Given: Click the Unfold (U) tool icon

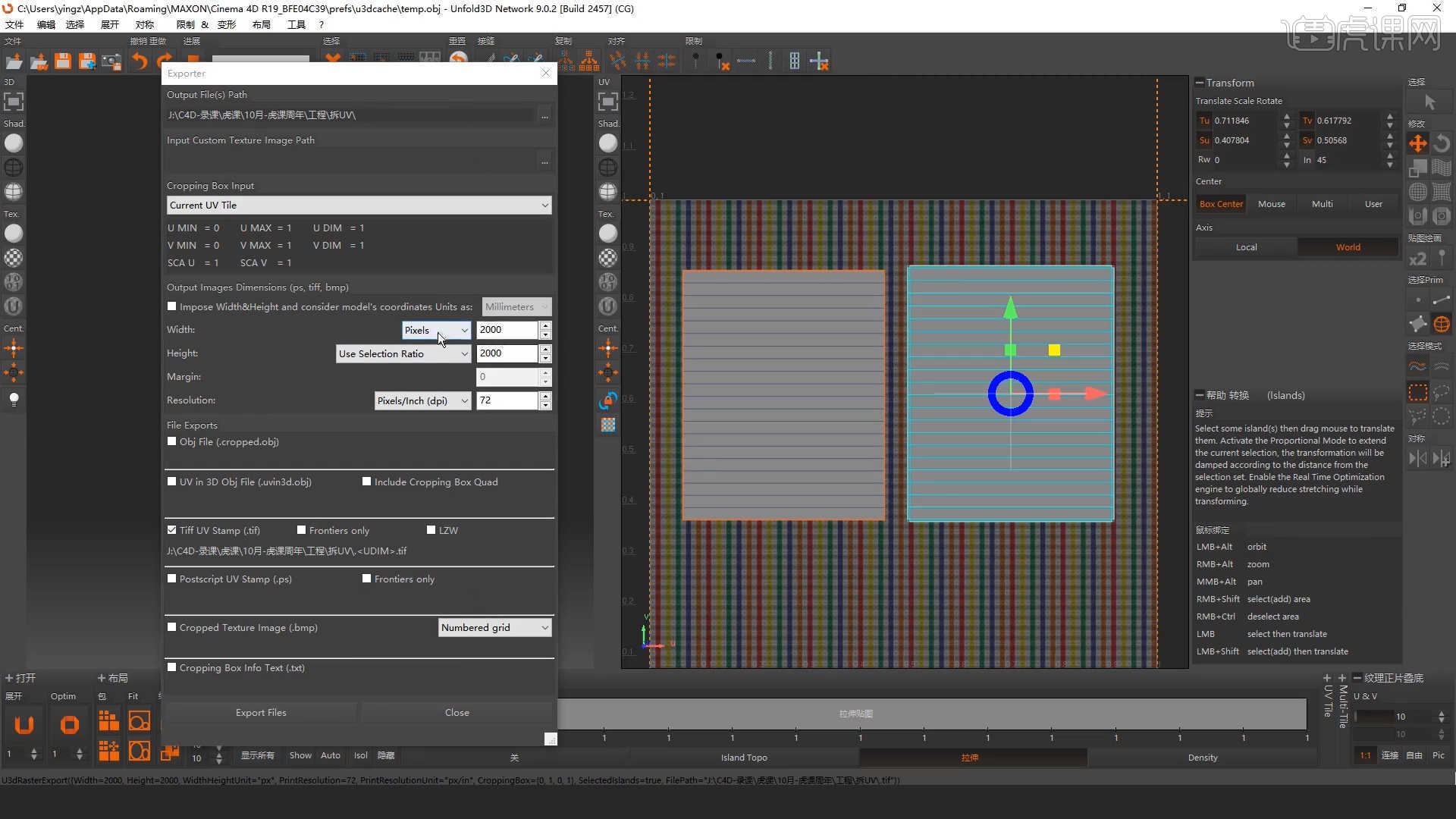Looking at the screenshot, I should [24, 725].
